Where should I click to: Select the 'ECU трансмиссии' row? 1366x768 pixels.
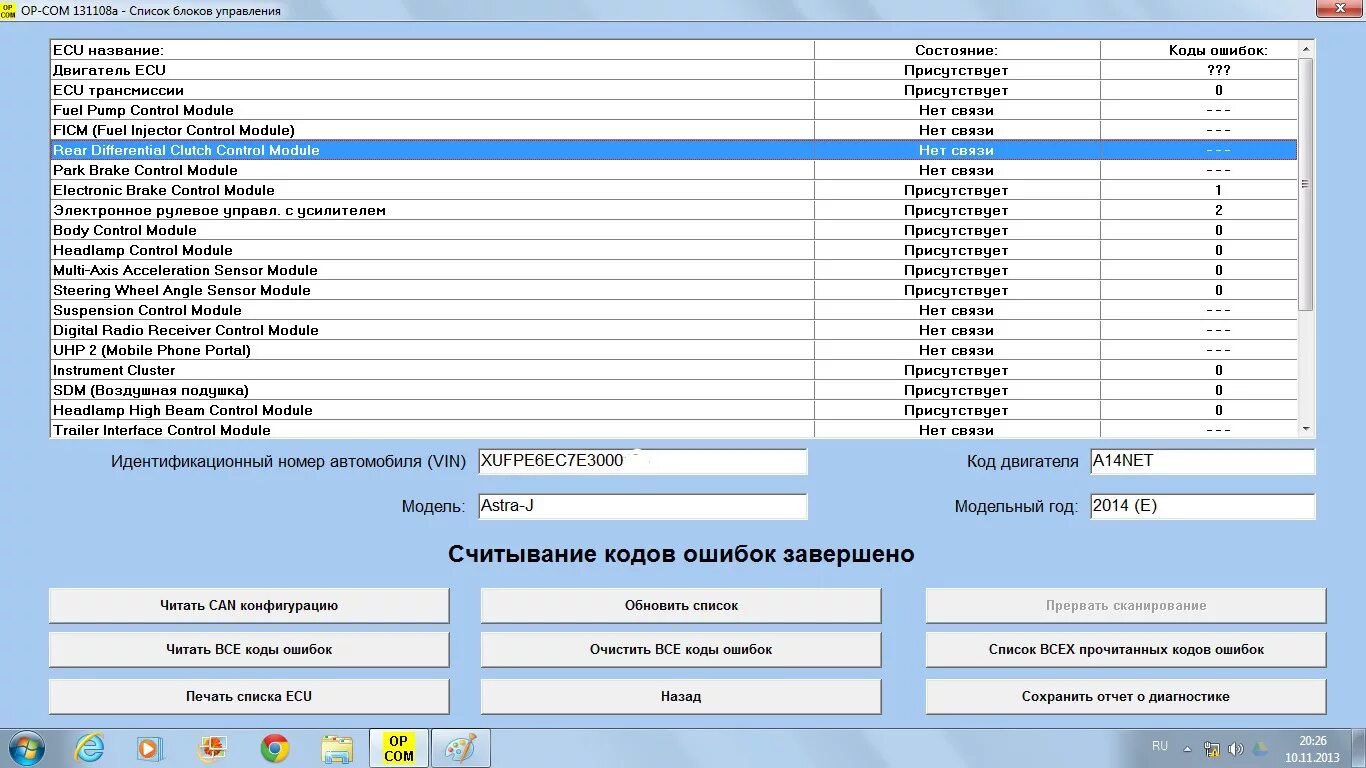click(x=674, y=90)
